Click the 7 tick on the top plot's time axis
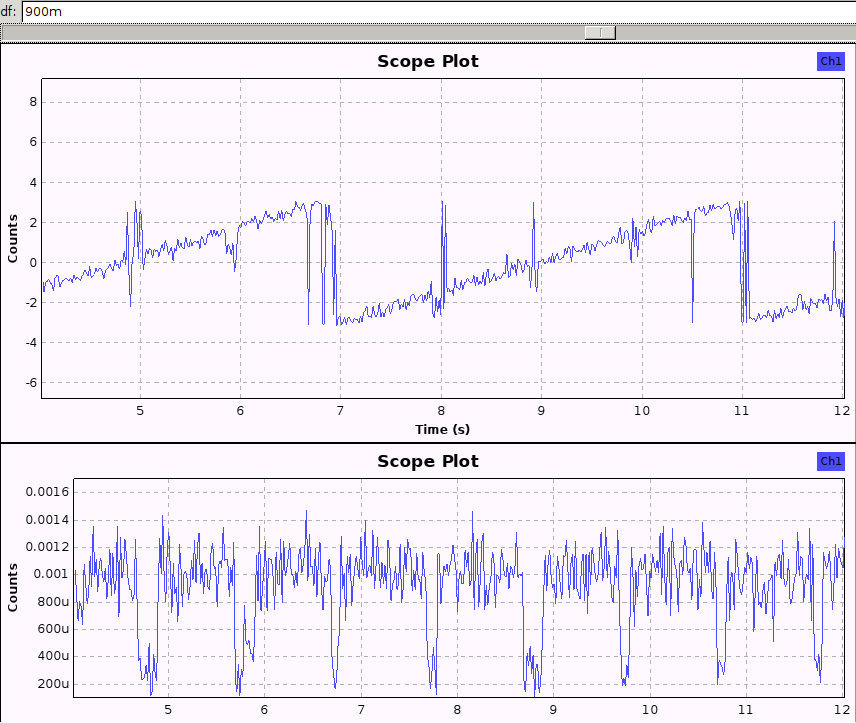Screen dimensions: 856x723 pos(341,410)
